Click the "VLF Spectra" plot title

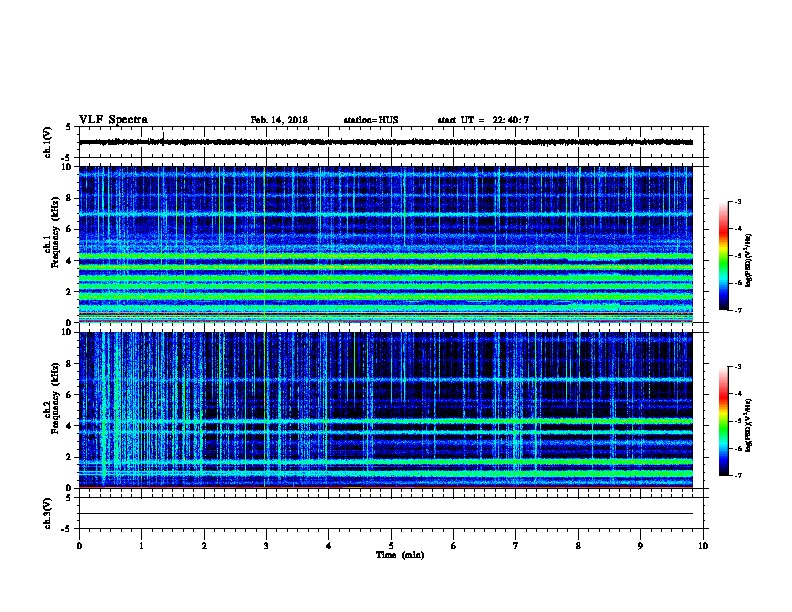coord(113,120)
